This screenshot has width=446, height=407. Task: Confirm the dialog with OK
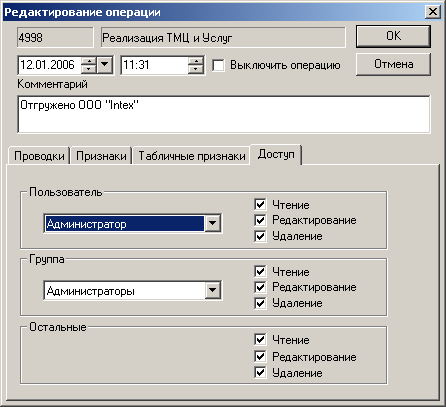393,36
